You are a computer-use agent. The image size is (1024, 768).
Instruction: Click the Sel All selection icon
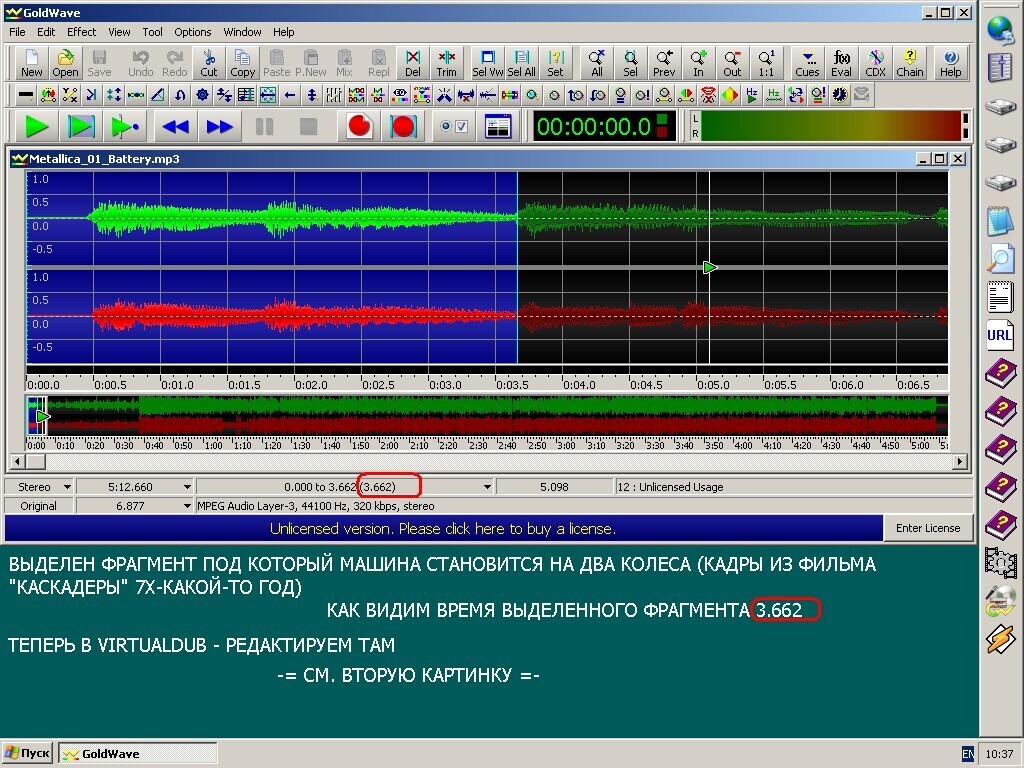point(521,63)
